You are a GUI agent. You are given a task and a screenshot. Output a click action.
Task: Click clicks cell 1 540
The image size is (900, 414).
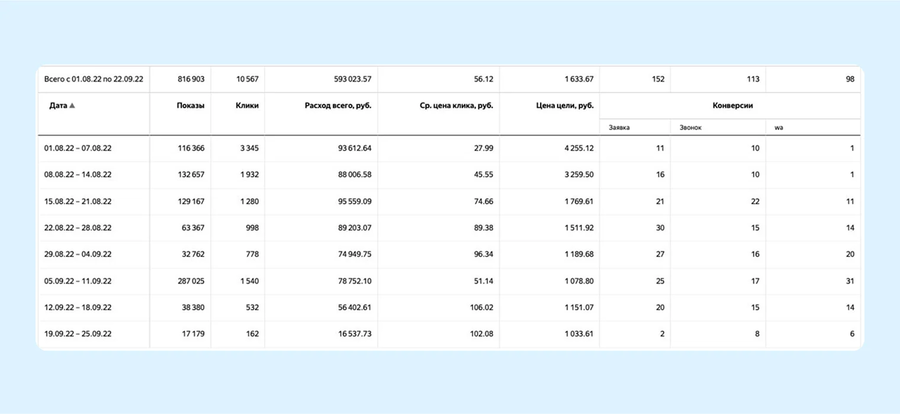[x=250, y=281]
